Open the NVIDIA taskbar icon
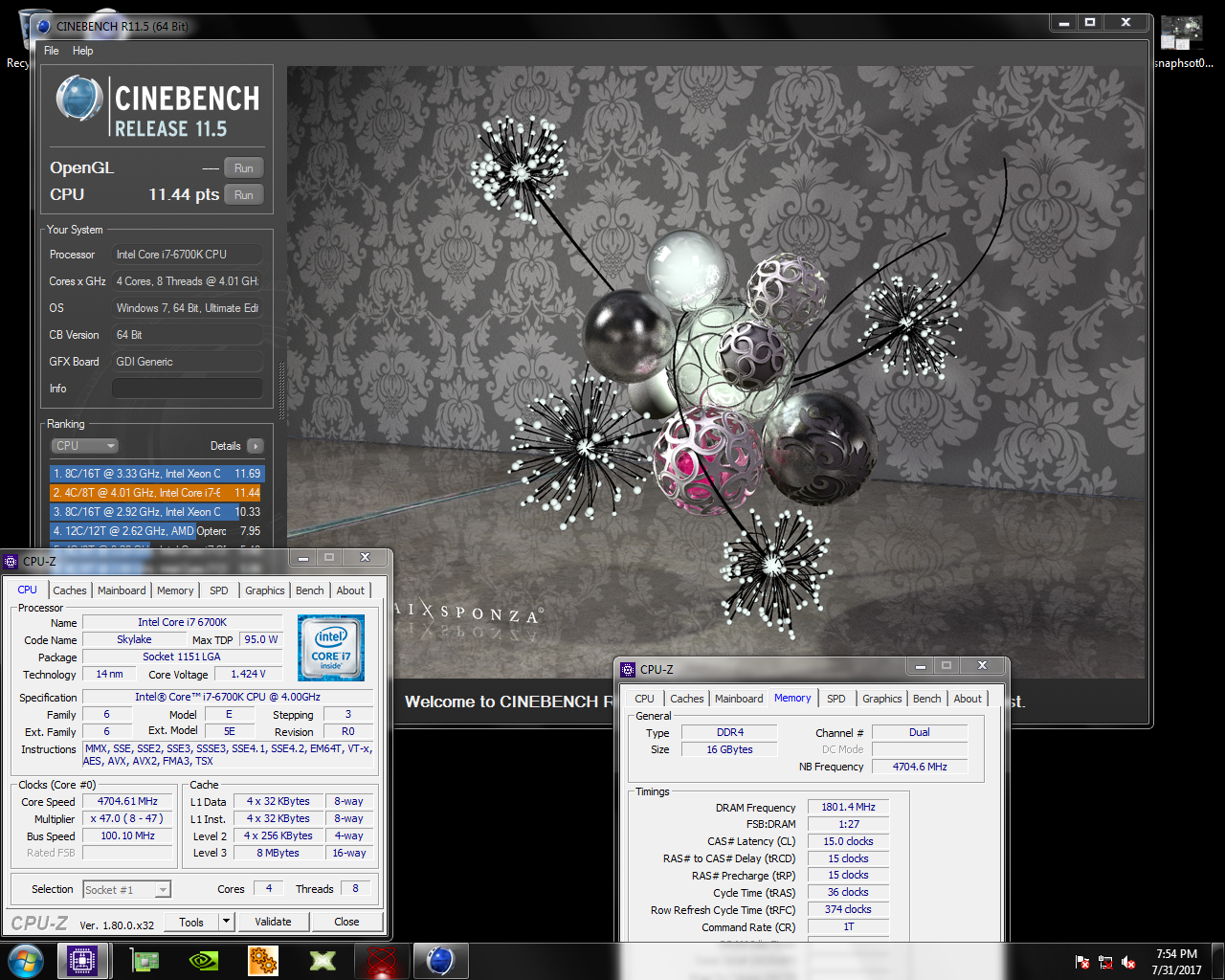This screenshot has width=1225, height=980. (204, 960)
